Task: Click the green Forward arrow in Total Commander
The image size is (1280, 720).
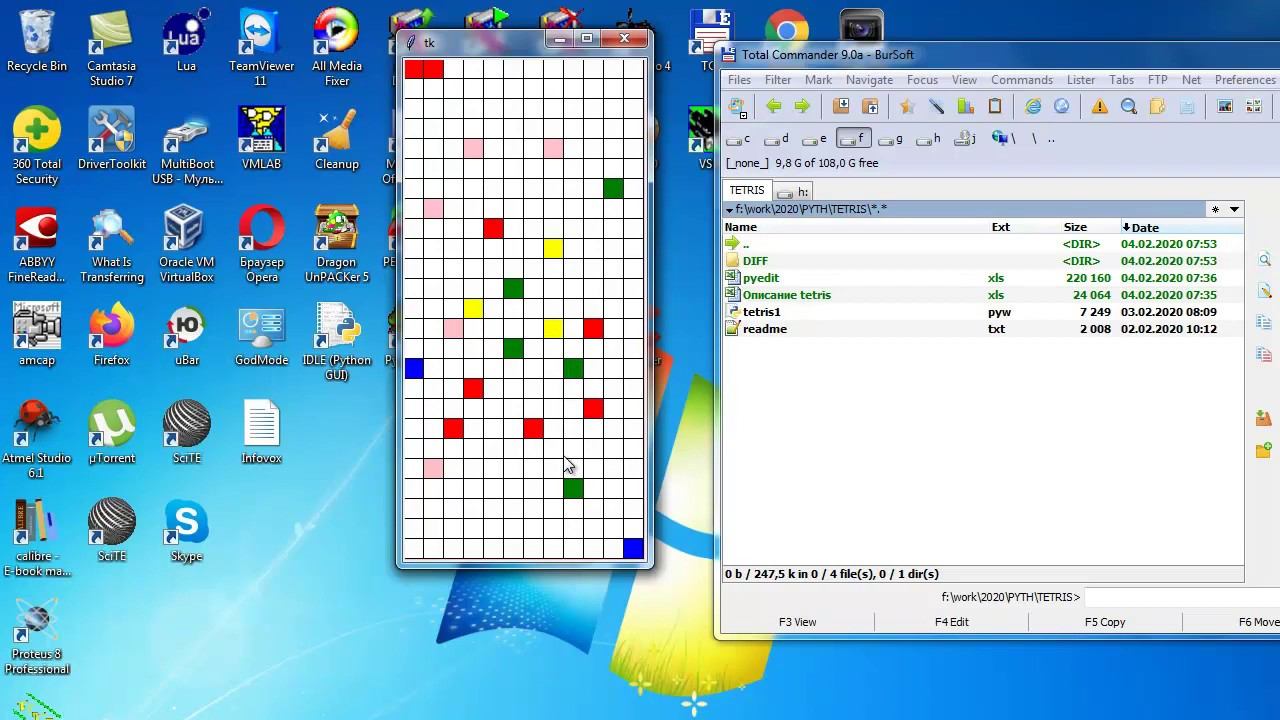Action: coord(802,106)
